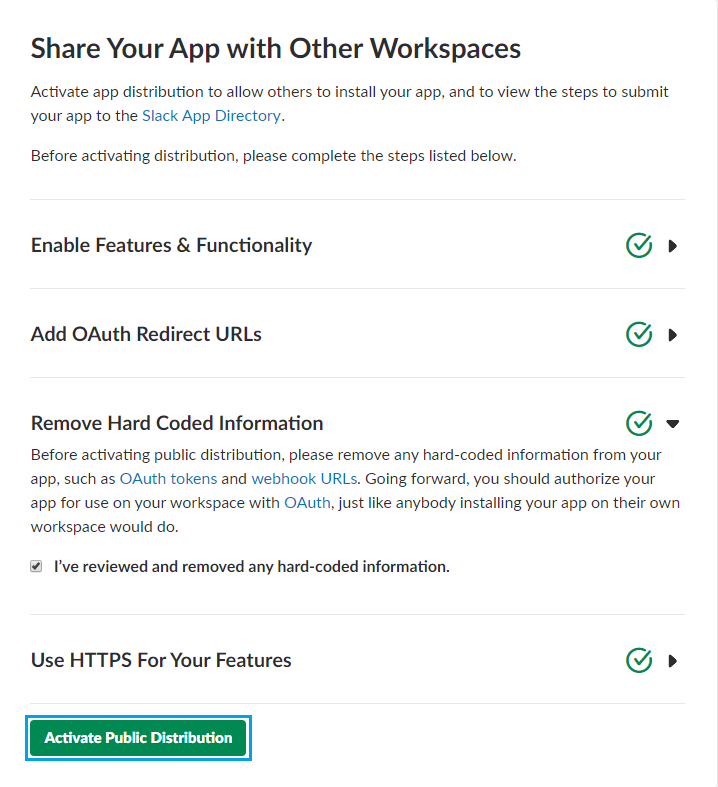
Task: Click the green checkmark beside Add OAuth Redirect URLs
Action: pos(639,334)
